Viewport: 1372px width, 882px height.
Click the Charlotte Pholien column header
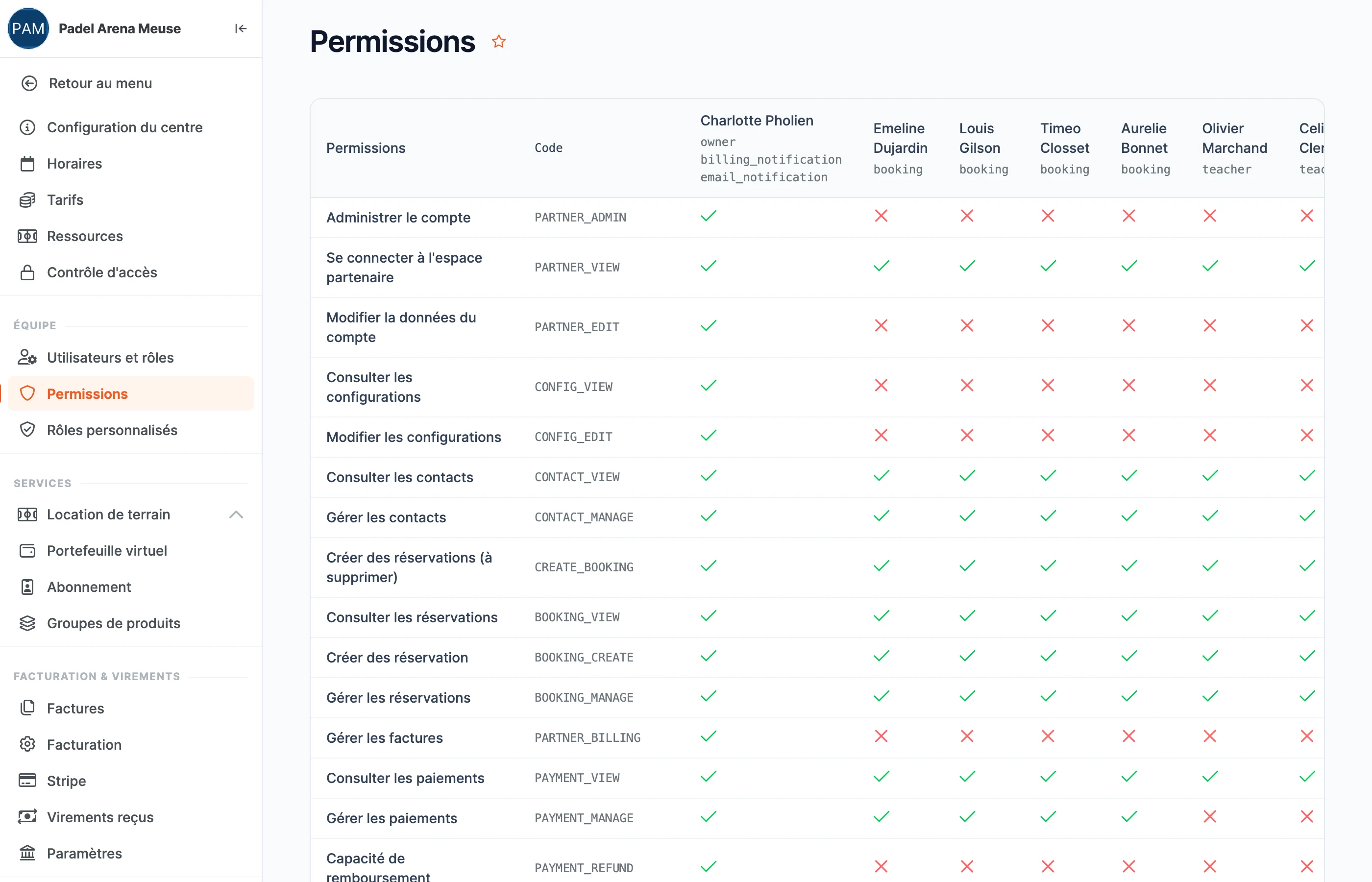(771, 148)
